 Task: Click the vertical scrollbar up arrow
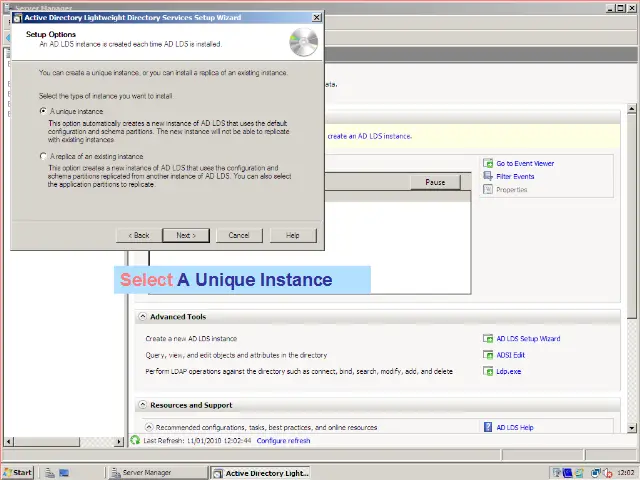coord(631,109)
